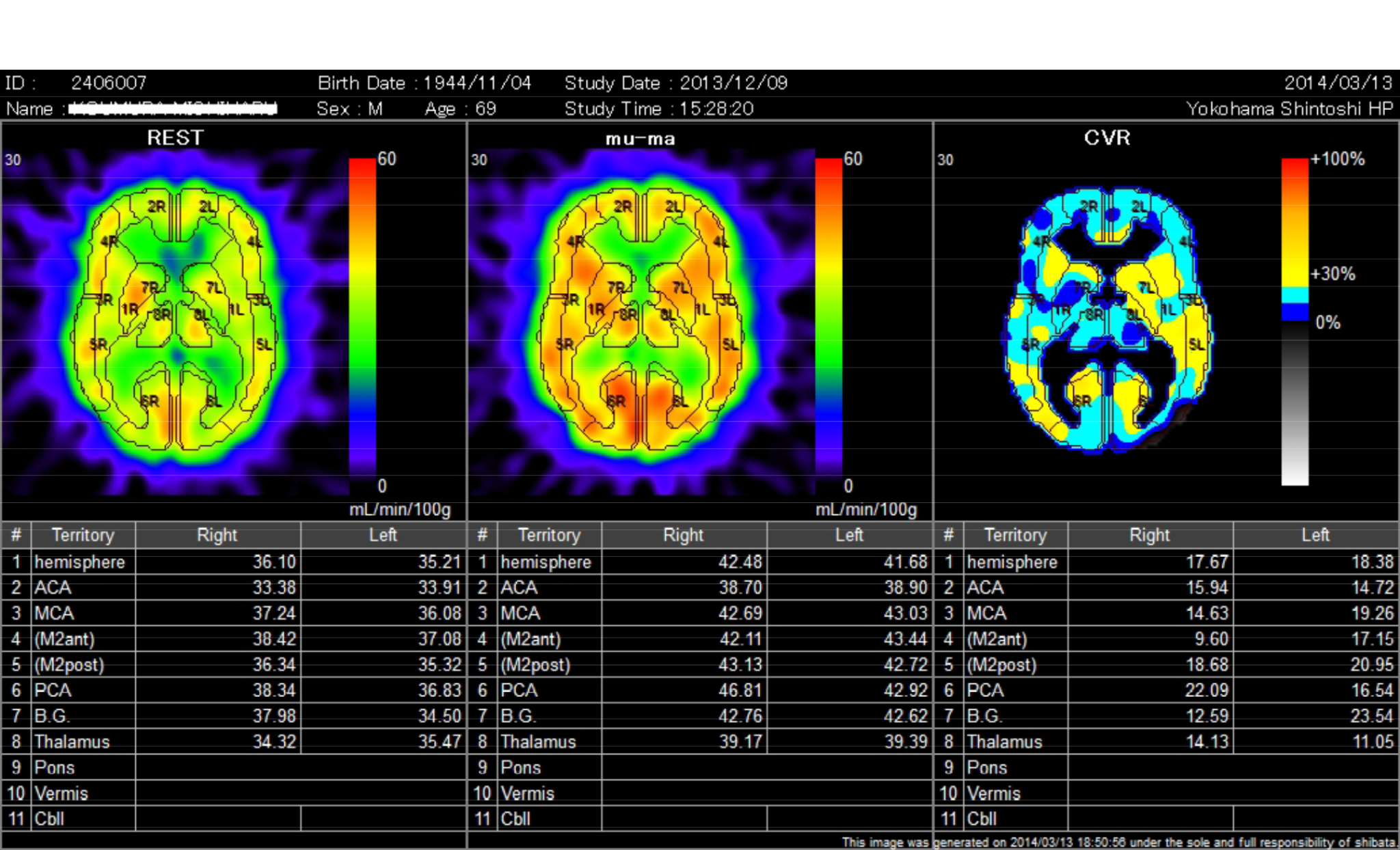
Task: Click the Cbll row in CVR table
Action: pos(982,819)
